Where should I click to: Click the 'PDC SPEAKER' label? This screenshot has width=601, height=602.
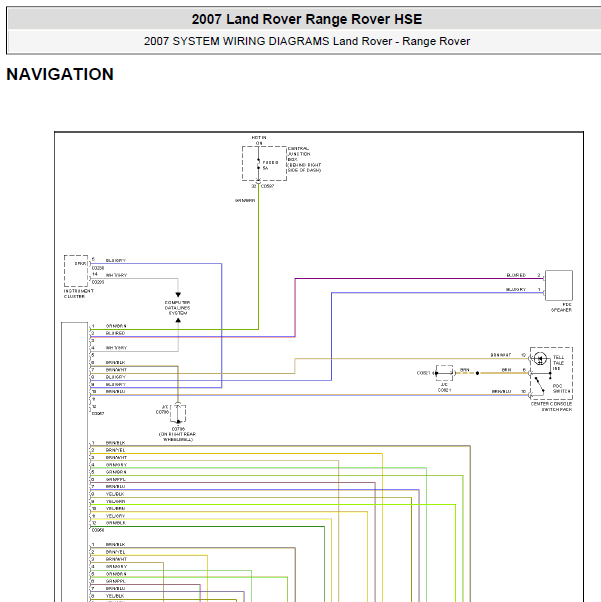pyautogui.click(x=561, y=307)
